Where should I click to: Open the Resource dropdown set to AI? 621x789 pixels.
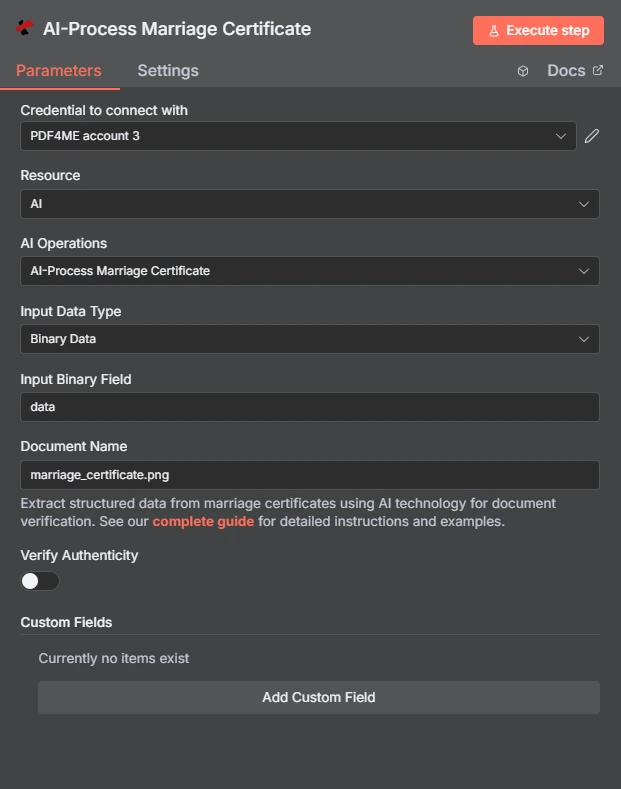pos(310,204)
